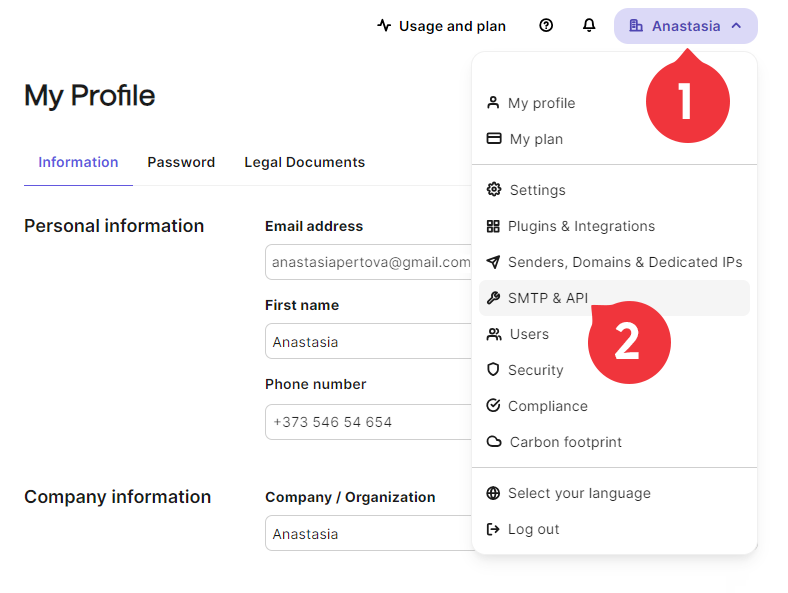
Task: Select SMTP & API menu item
Action: click(614, 298)
